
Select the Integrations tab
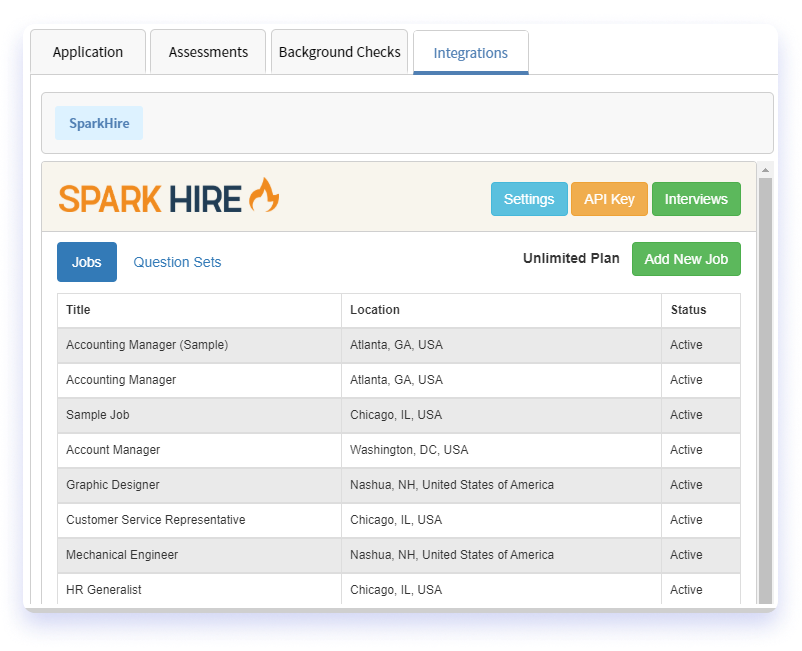[471, 53]
